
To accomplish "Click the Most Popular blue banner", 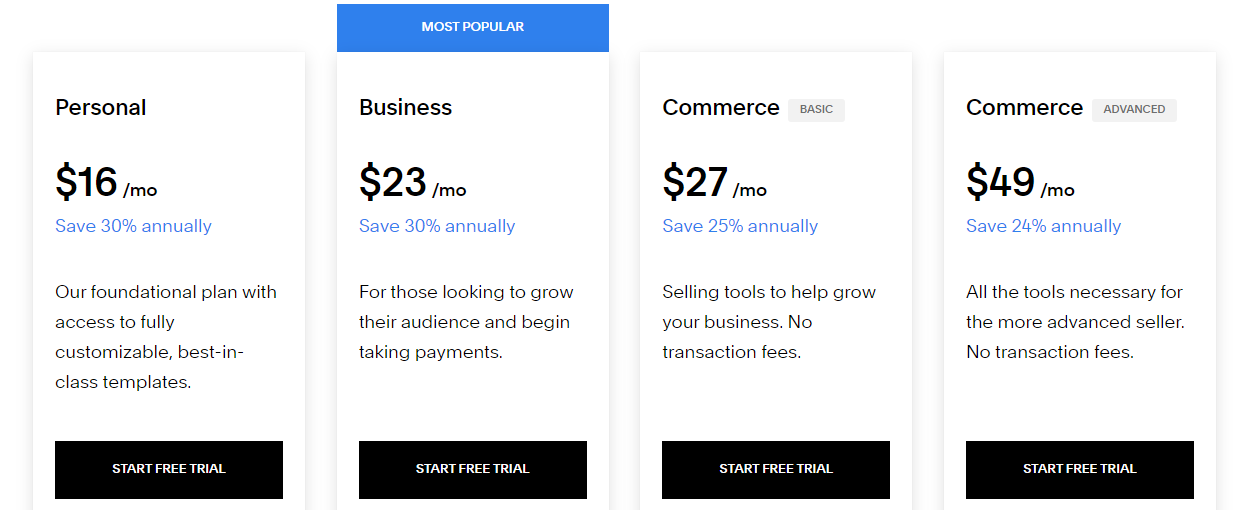I will click(x=472, y=27).
